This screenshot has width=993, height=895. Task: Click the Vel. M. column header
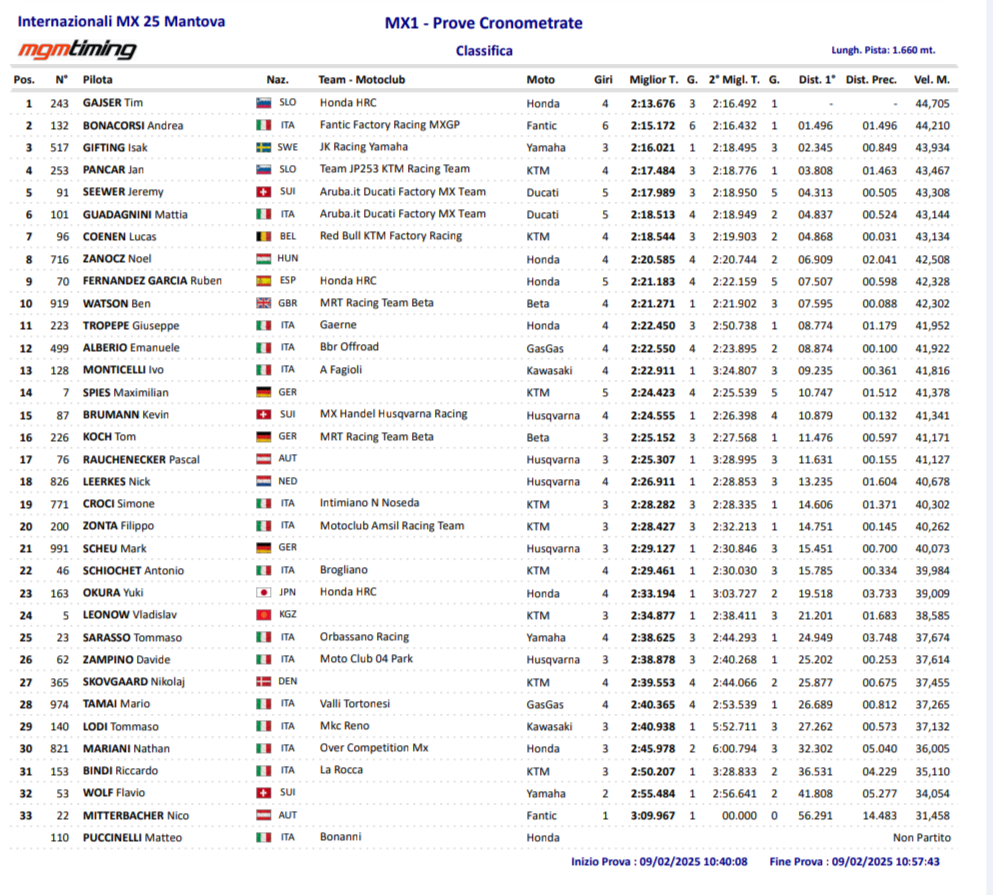click(x=931, y=80)
